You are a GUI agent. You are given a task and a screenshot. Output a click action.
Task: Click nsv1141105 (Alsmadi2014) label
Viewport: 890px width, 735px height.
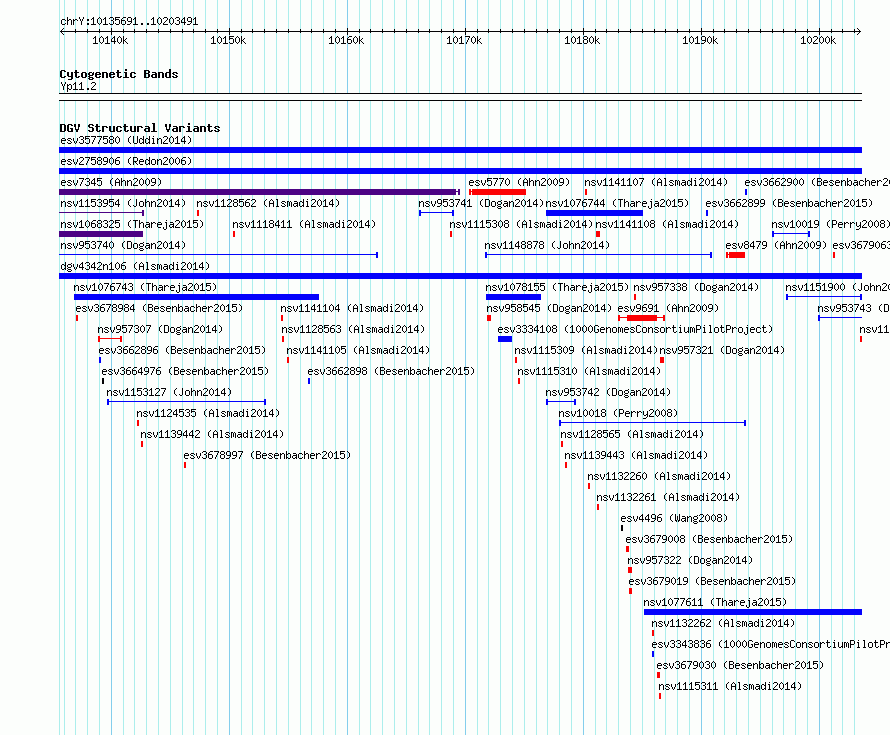coord(358,350)
